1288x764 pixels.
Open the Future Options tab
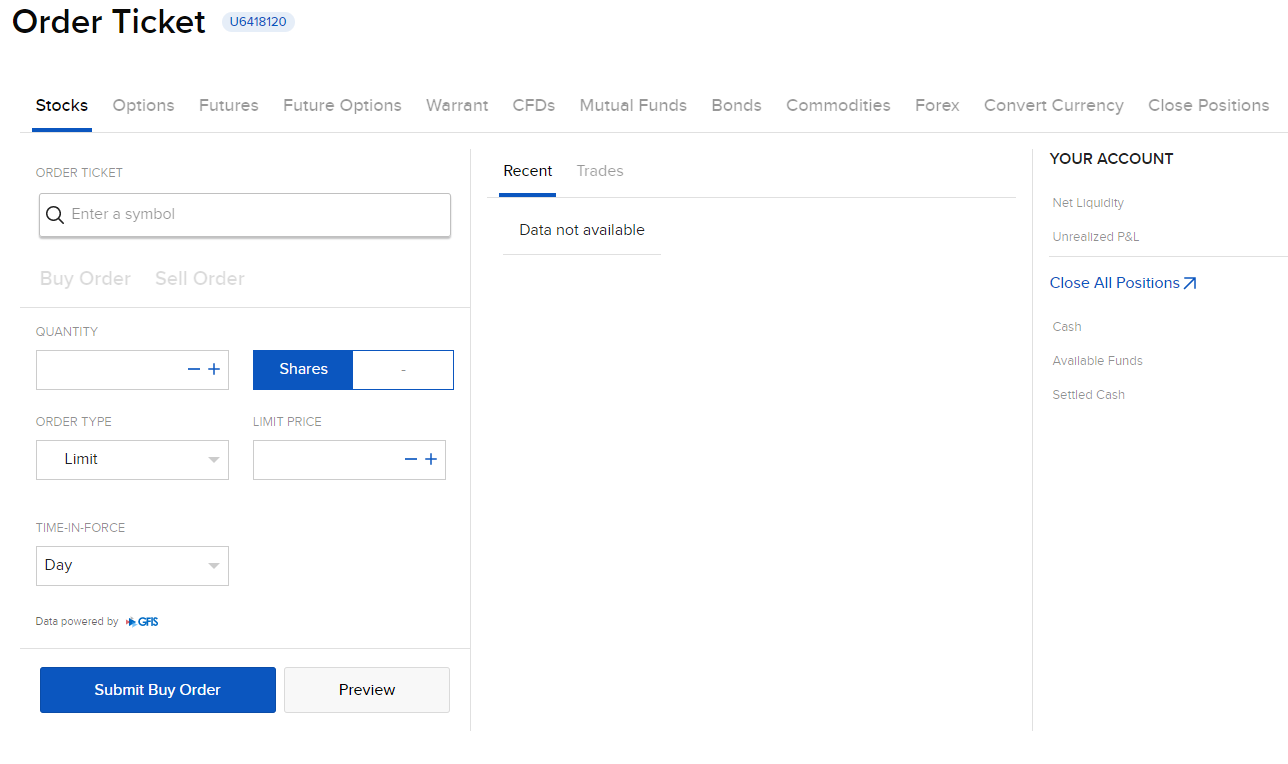(342, 105)
